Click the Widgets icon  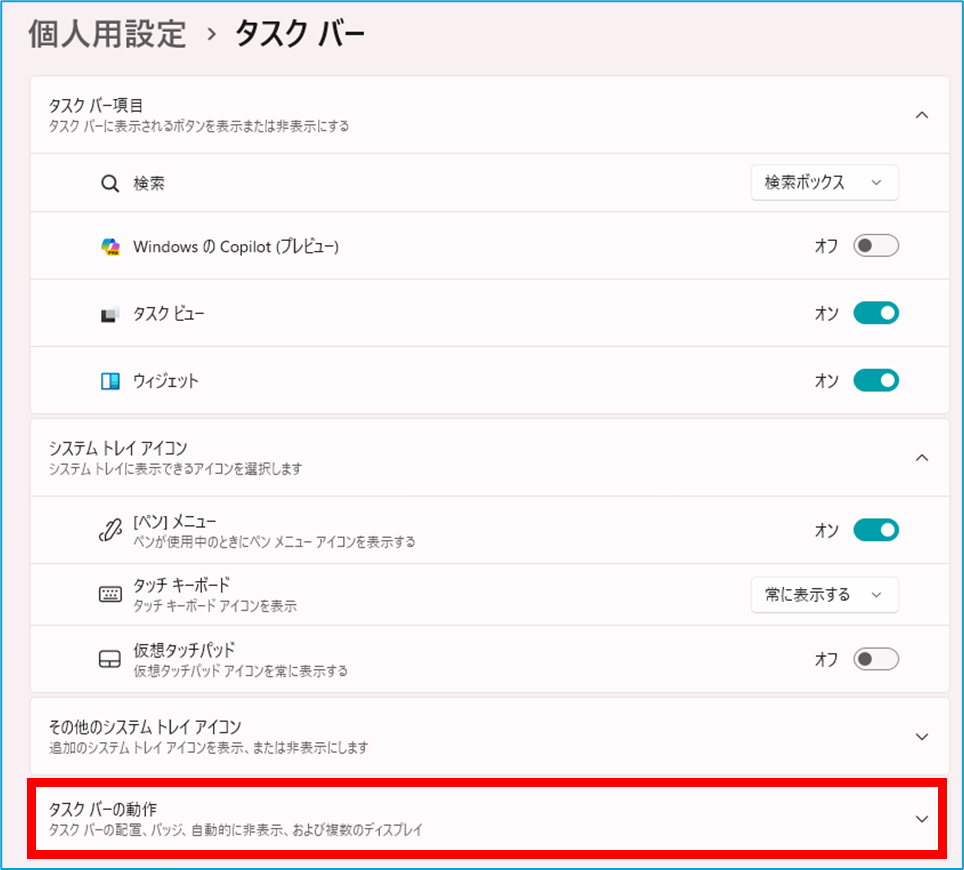[x=110, y=381]
